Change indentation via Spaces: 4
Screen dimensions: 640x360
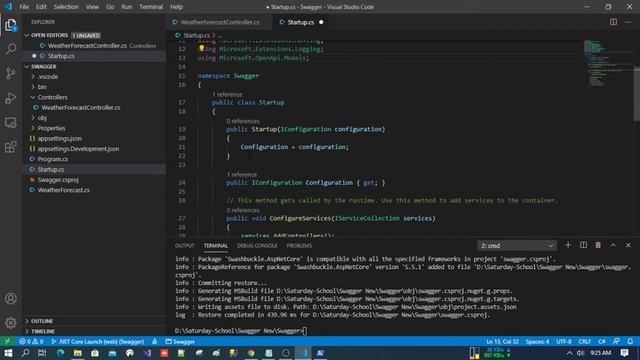pyautogui.click(x=537, y=342)
